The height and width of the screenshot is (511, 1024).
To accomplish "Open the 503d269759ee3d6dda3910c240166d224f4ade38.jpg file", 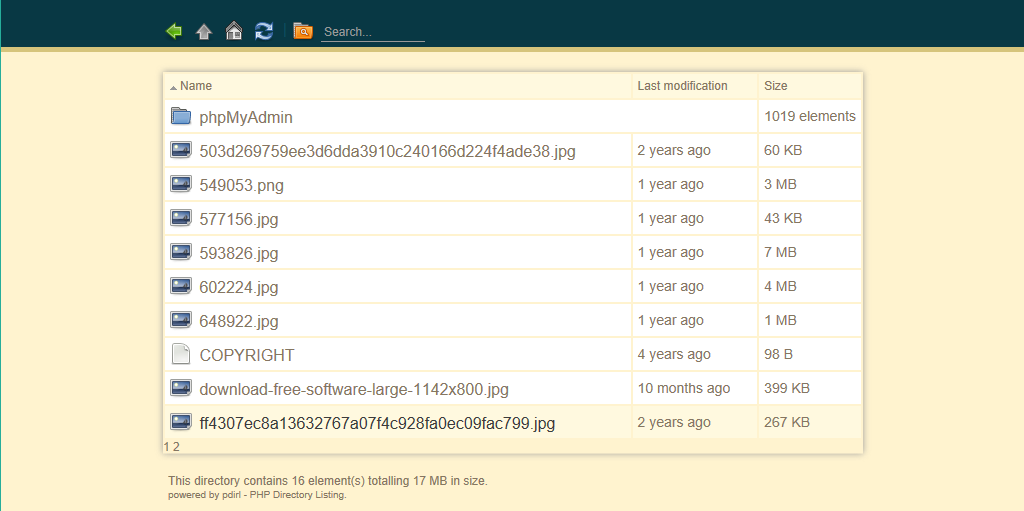I will pyautogui.click(x=387, y=152).
